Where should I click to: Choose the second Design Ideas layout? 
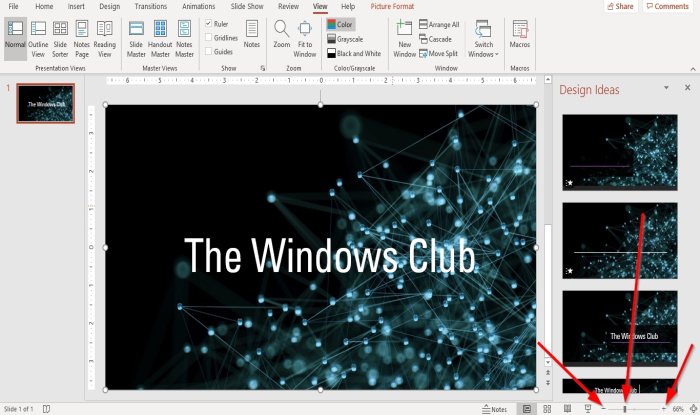pos(620,241)
